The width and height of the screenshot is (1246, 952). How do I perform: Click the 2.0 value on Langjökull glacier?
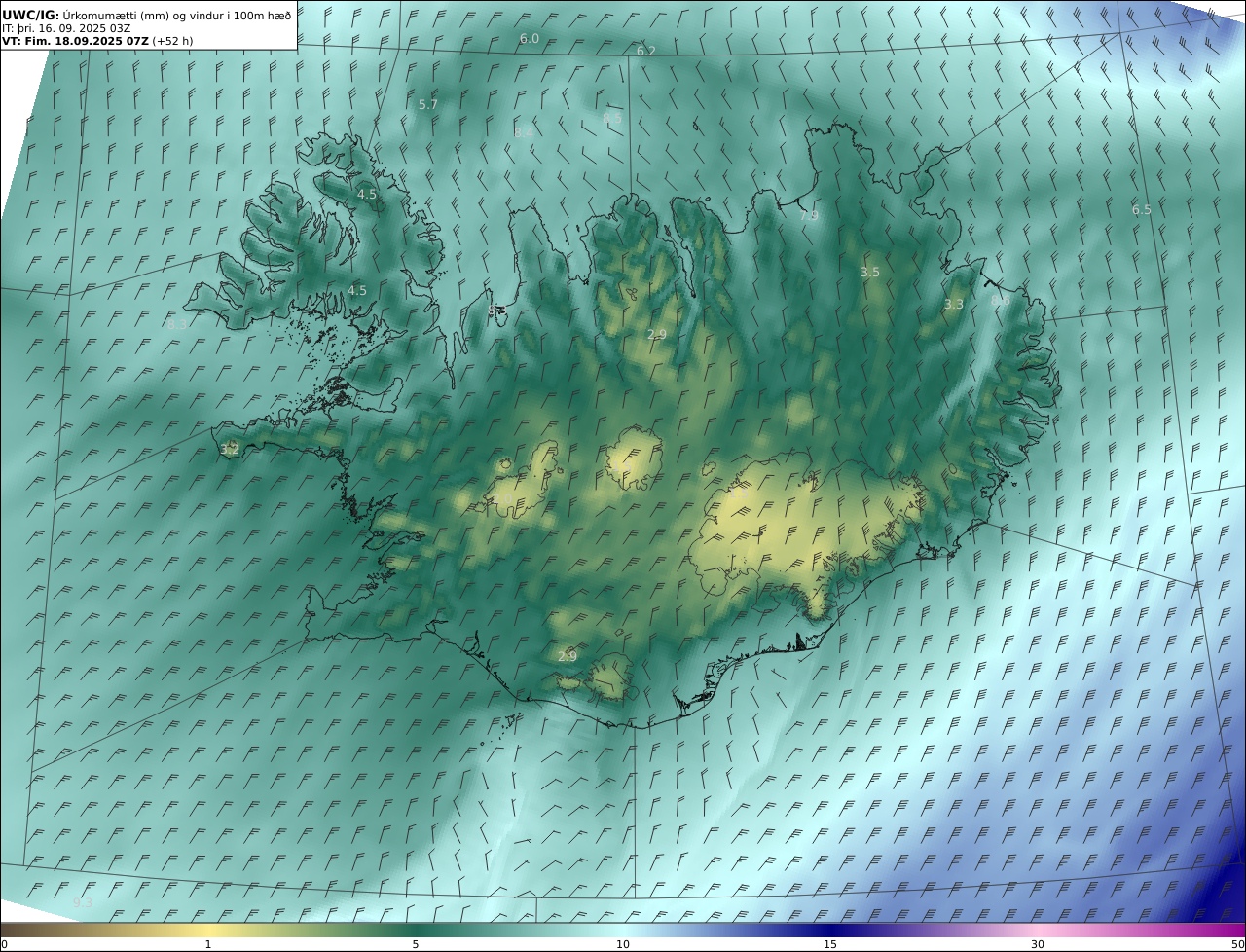[503, 498]
